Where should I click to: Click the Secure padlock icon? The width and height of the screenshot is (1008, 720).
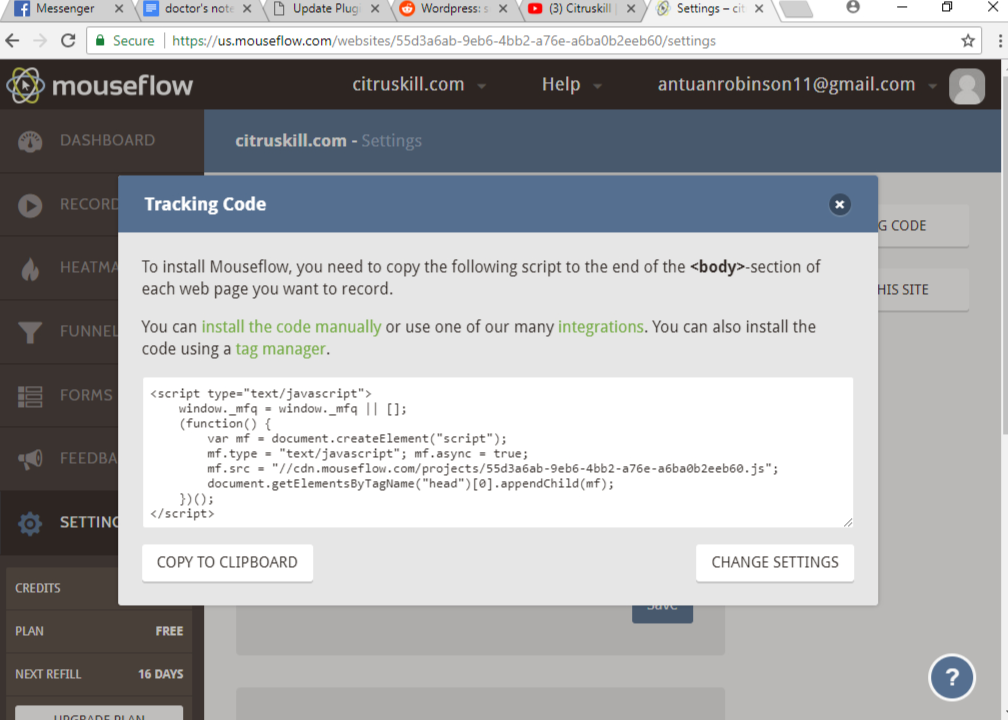100,40
